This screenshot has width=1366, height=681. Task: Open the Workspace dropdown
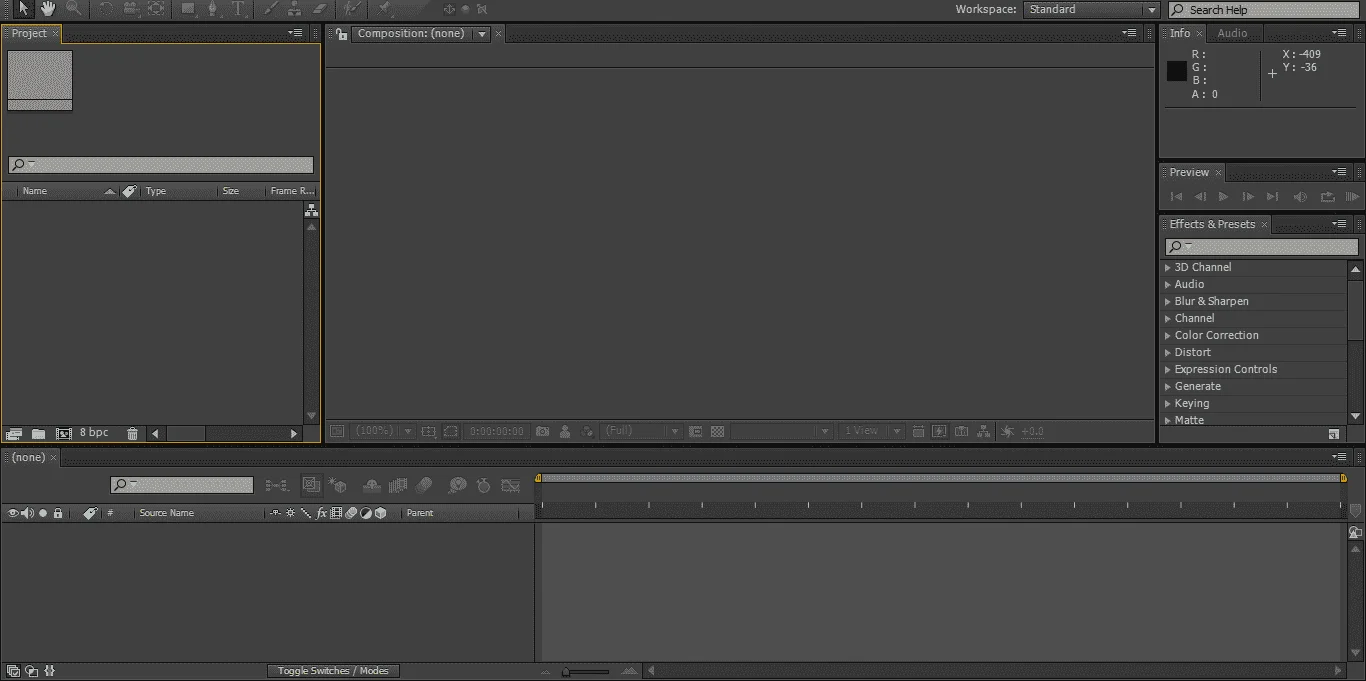1091,10
